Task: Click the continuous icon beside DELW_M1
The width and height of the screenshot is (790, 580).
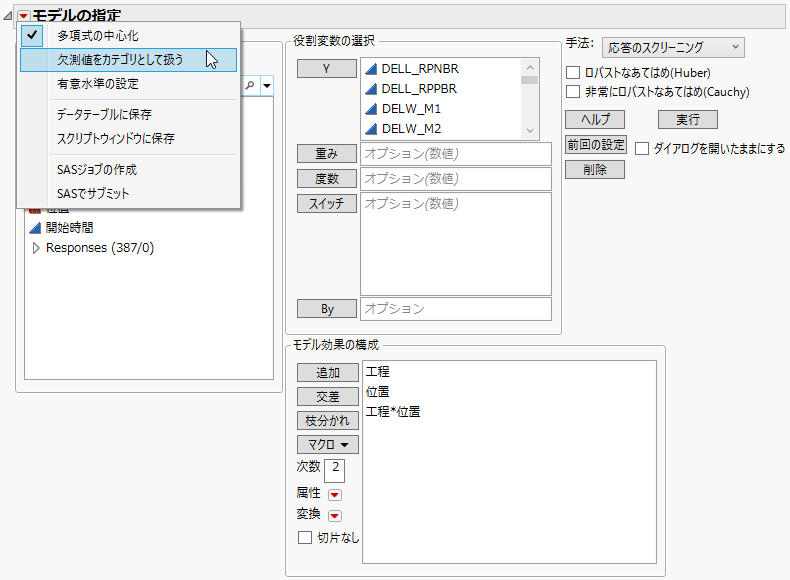Action: (x=371, y=109)
